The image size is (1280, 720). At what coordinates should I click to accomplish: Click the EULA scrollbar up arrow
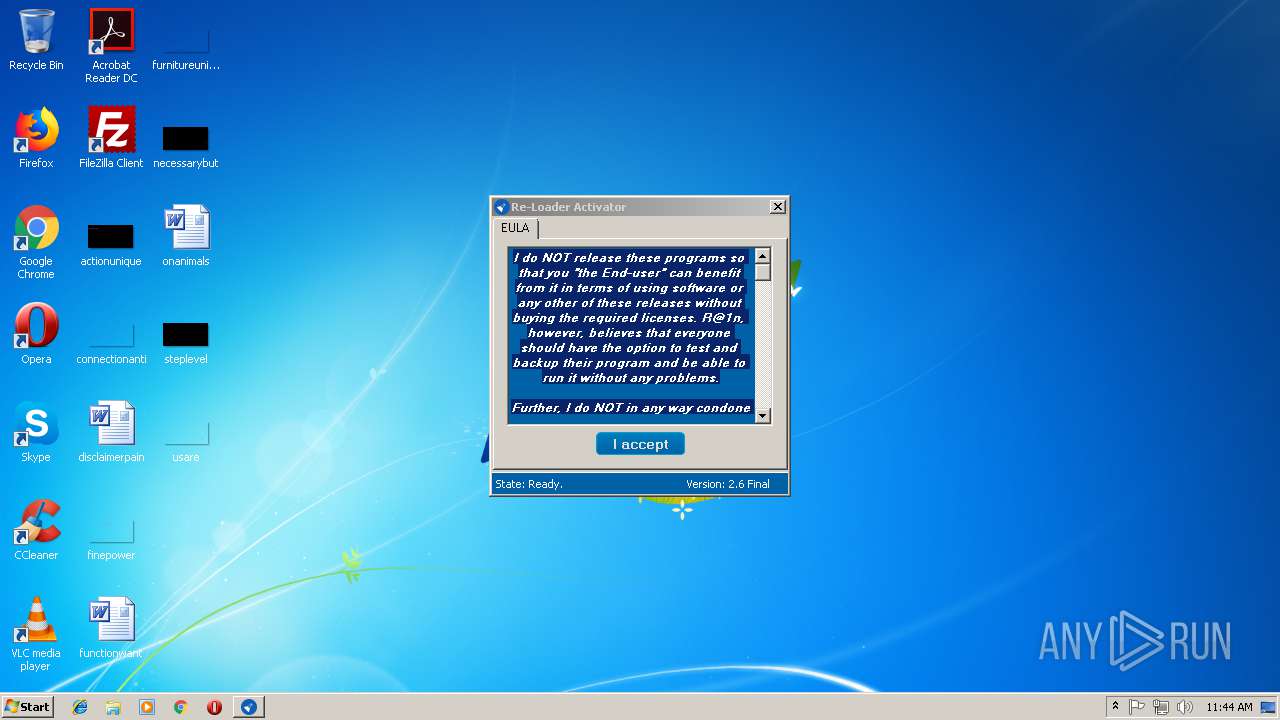(763, 256)
